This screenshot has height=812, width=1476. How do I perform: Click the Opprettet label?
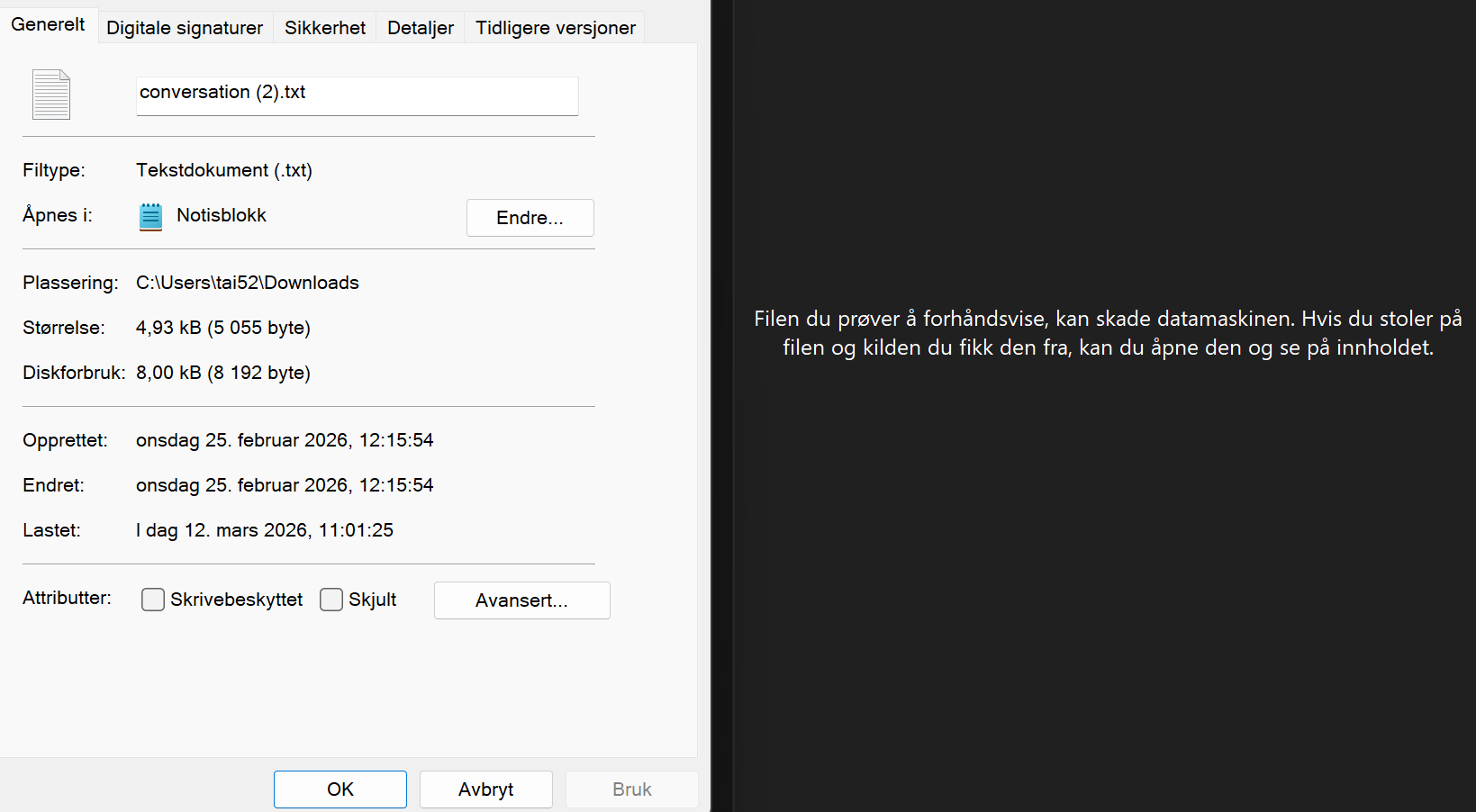click(x=65, y=440)
